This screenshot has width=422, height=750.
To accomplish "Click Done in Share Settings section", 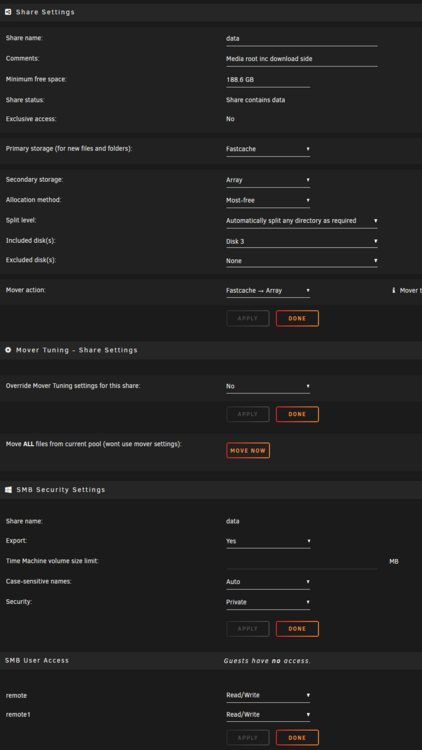I will click(297, 319).
